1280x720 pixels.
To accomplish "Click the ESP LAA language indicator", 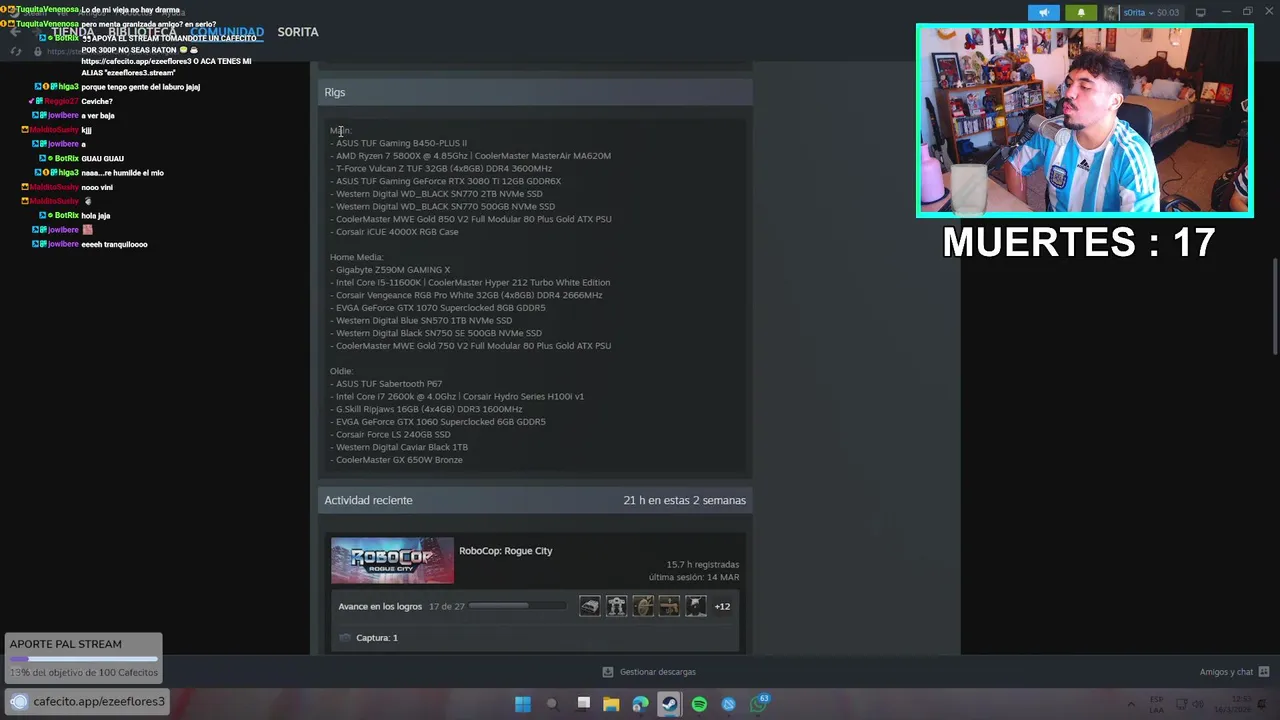I will coord(1157,704).
